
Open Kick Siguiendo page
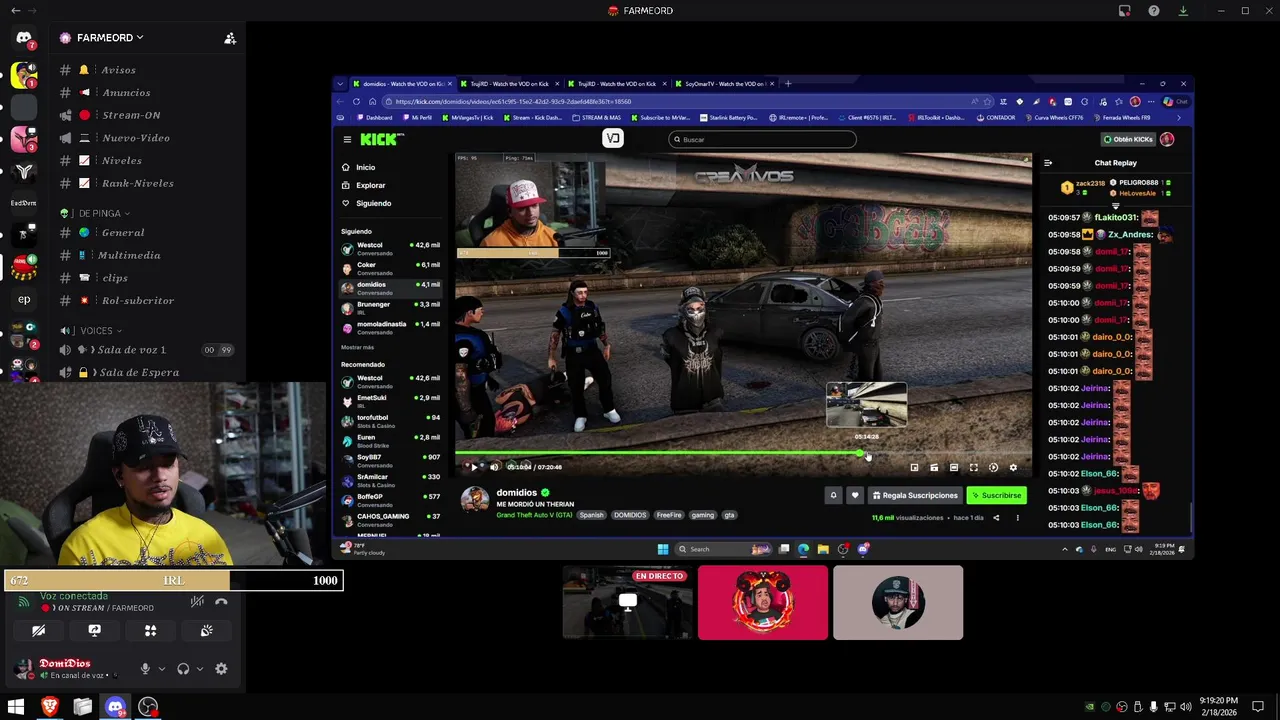[366, 203]
